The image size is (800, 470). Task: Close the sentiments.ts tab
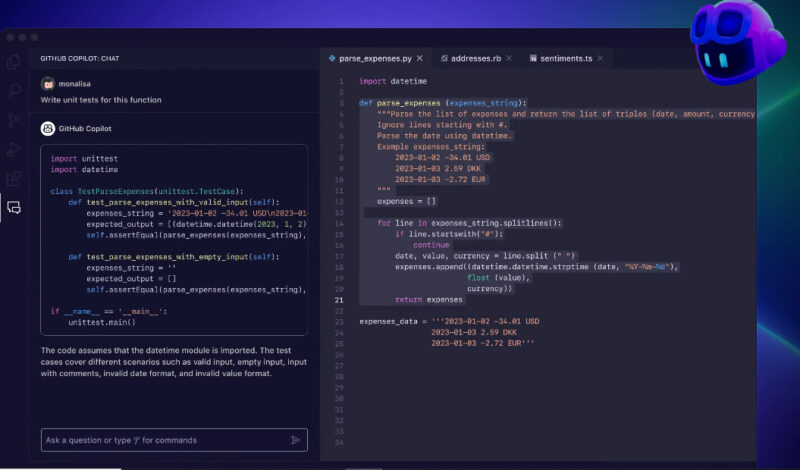[x=600, y=58]
